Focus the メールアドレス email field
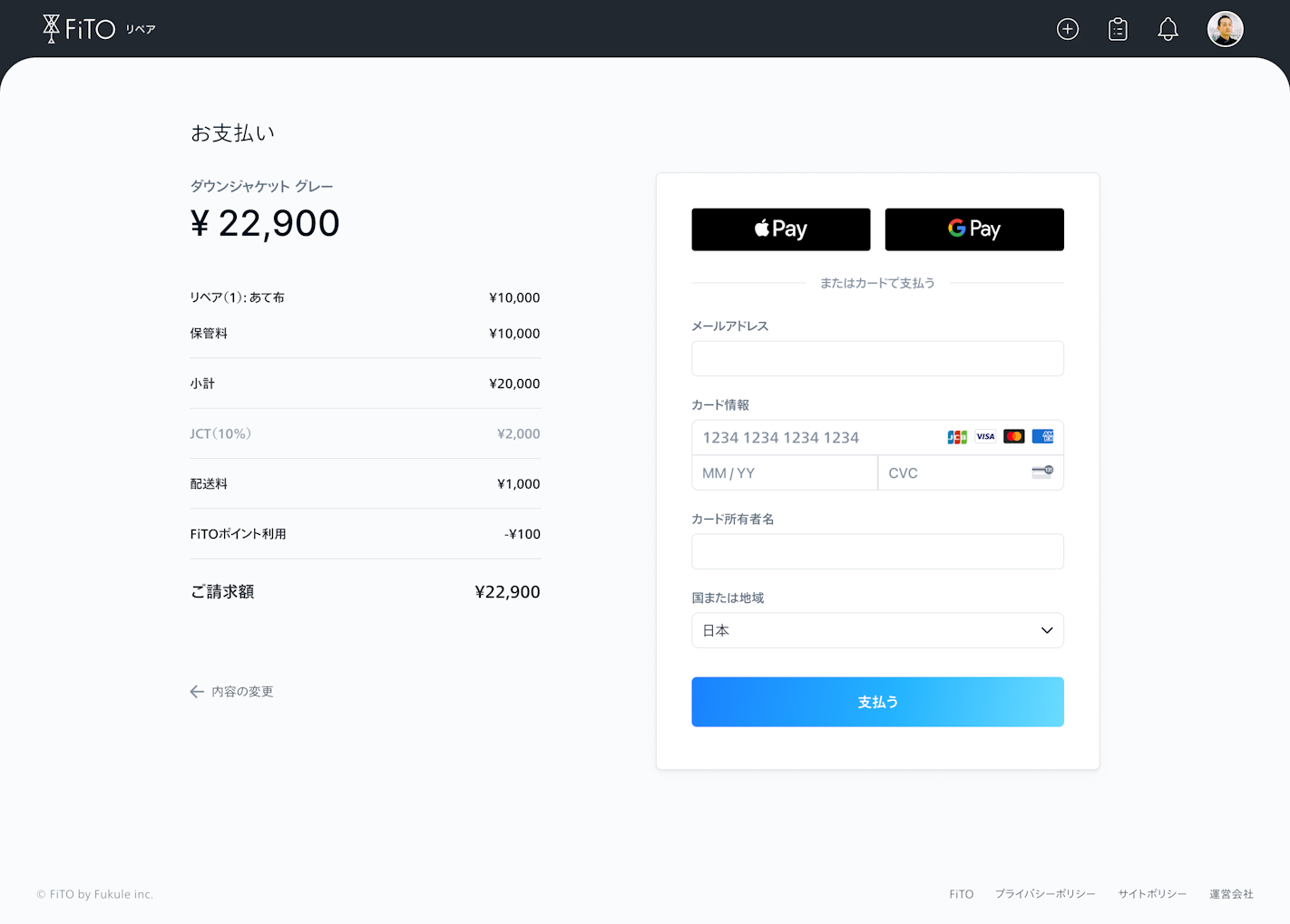1290x924 pixels. pyautogui.click(x=877, y=358)
